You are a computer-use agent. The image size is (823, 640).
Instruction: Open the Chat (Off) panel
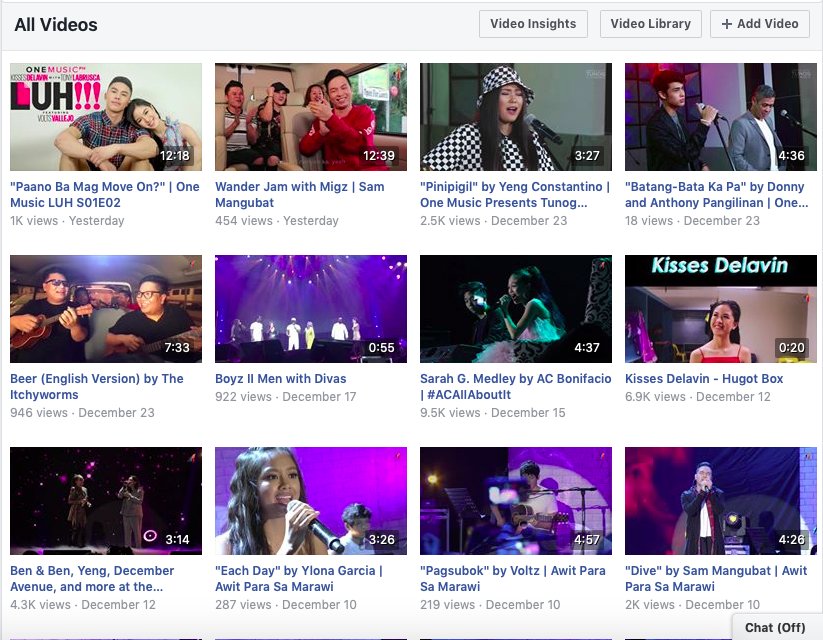(x=776, y=627)
